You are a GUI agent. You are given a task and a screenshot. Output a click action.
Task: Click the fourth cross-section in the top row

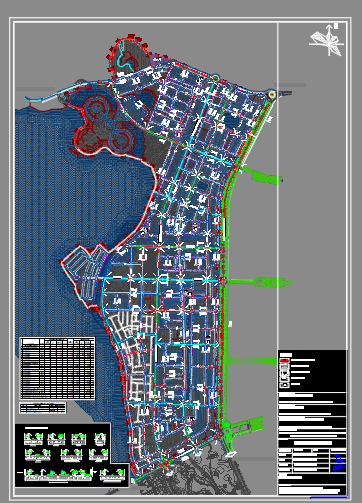point(100,439)
